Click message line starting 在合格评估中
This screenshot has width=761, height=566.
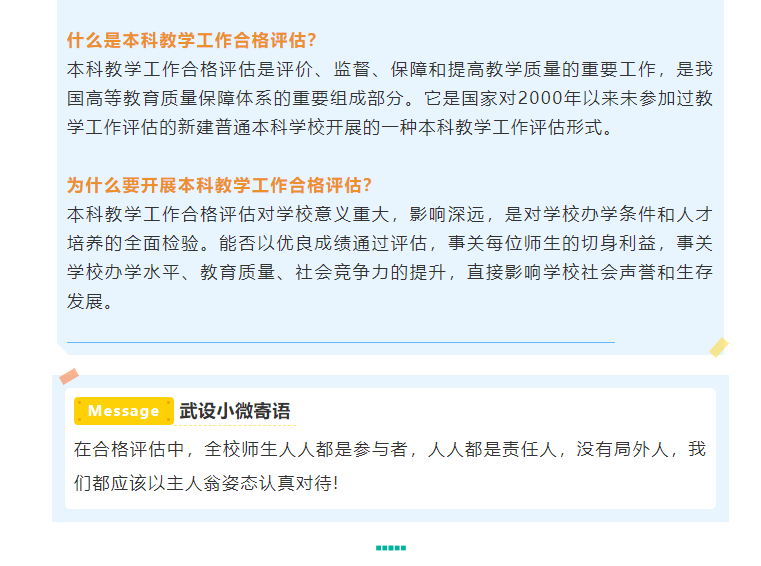point(389,450)
